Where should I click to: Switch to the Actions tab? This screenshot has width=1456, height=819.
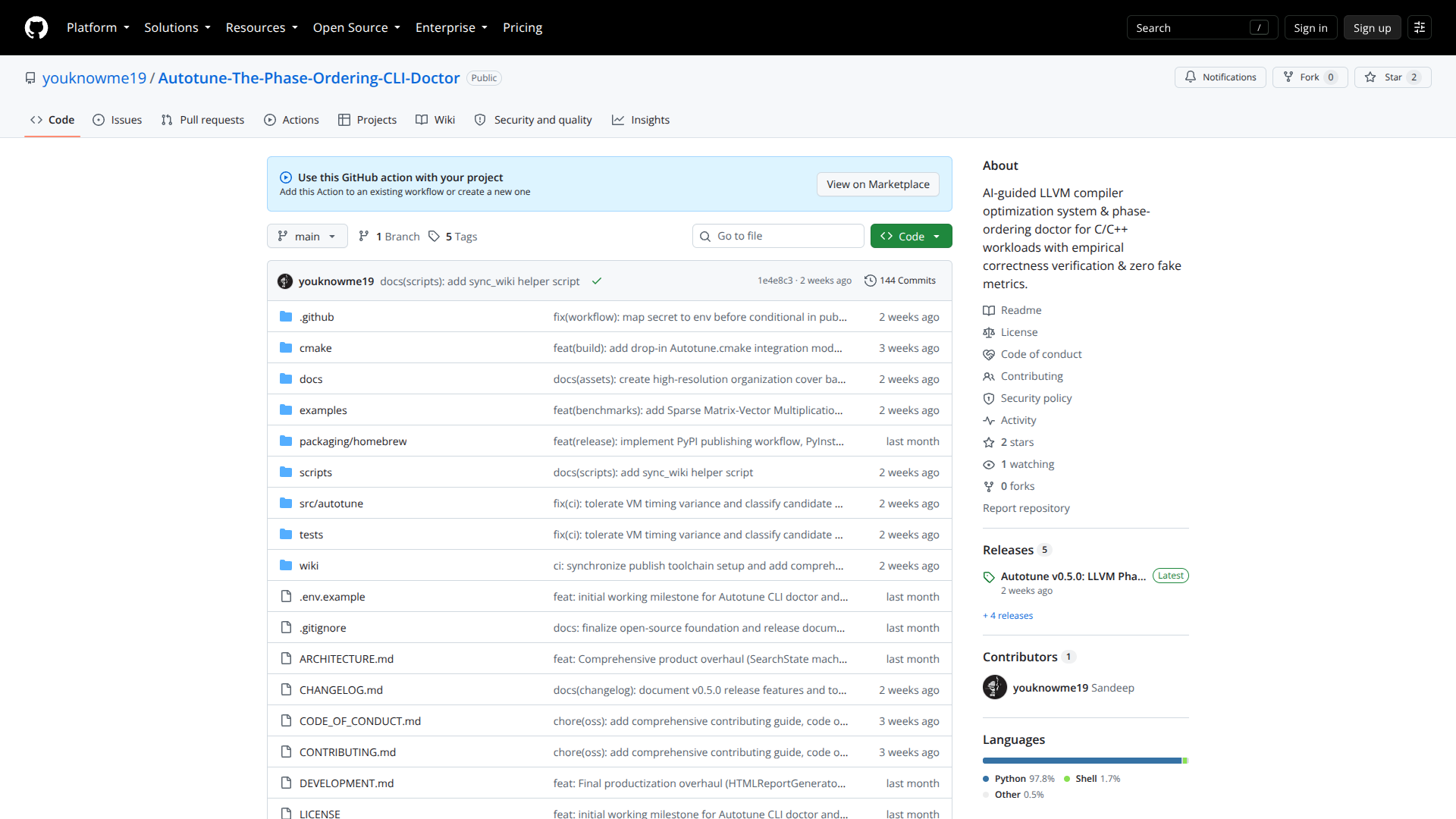(x=291, y=120)
